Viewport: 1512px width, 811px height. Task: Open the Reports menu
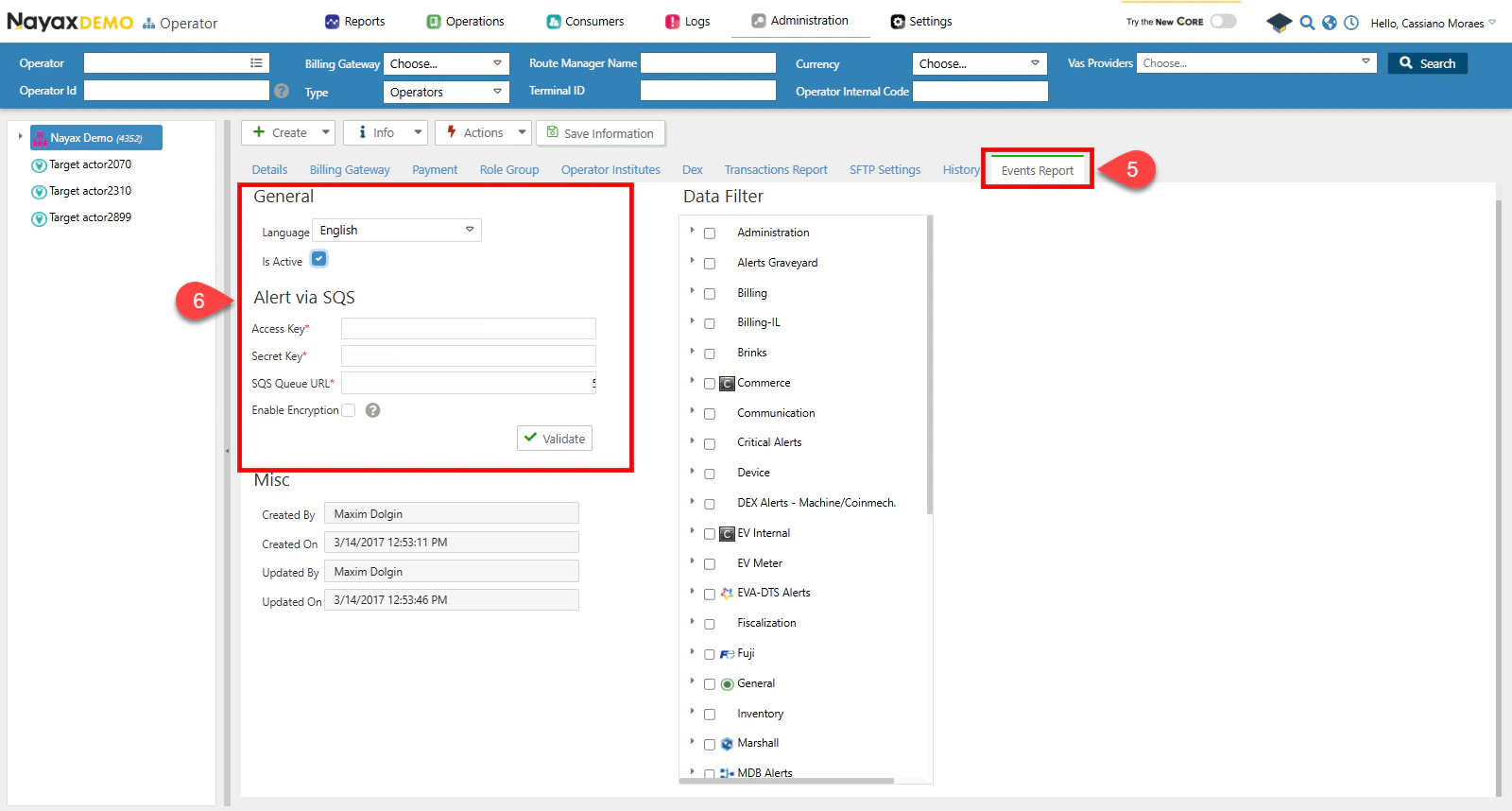pos(354,21)
